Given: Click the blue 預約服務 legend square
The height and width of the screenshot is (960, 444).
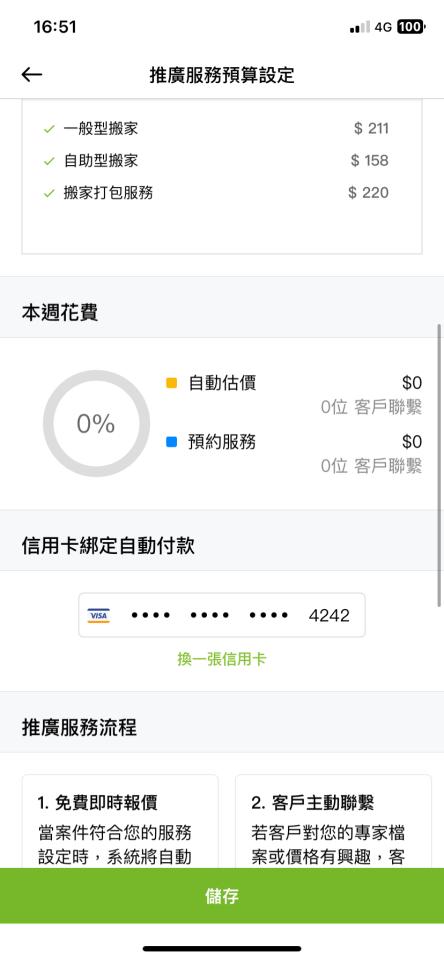Looking at the screenshot, I should click(x=171, y=441).
